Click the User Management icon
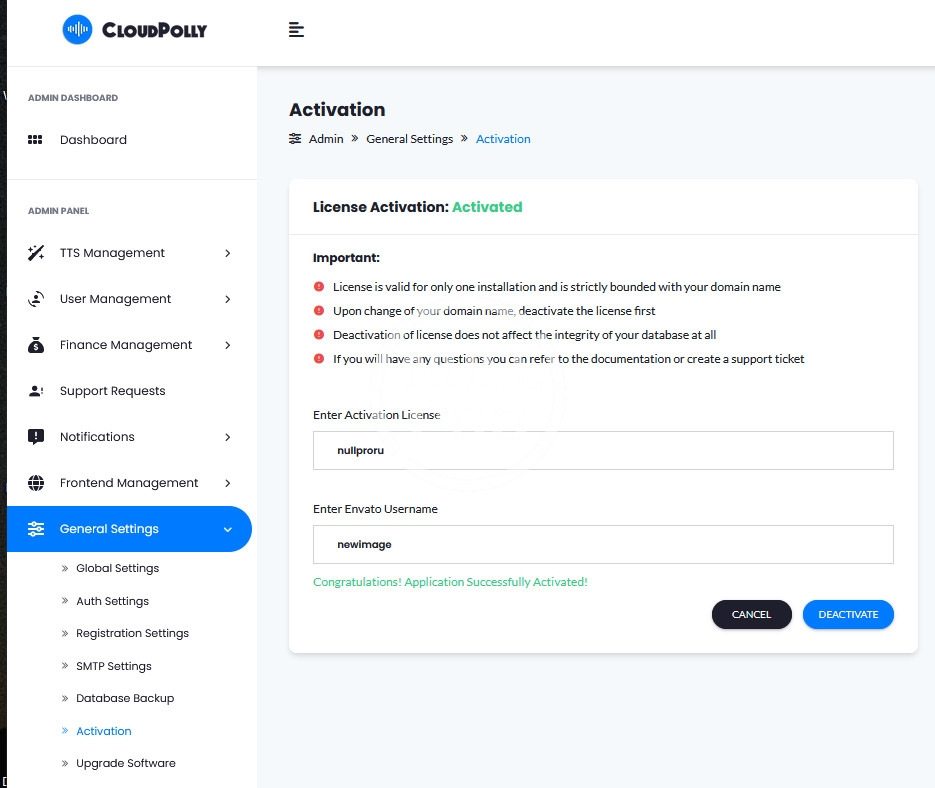The width and height of the screenshot is (935, 788). point(36,299)
